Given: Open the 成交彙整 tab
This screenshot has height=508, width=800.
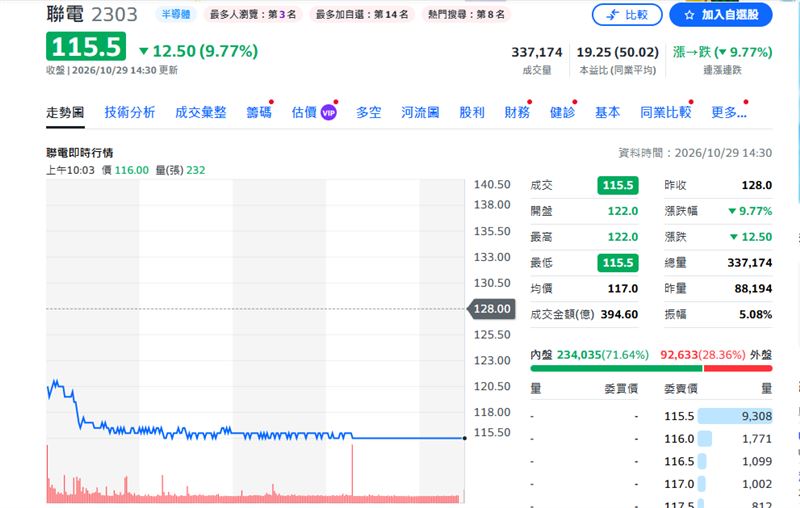Looking at the screenshot, I should tap(201, 112).
